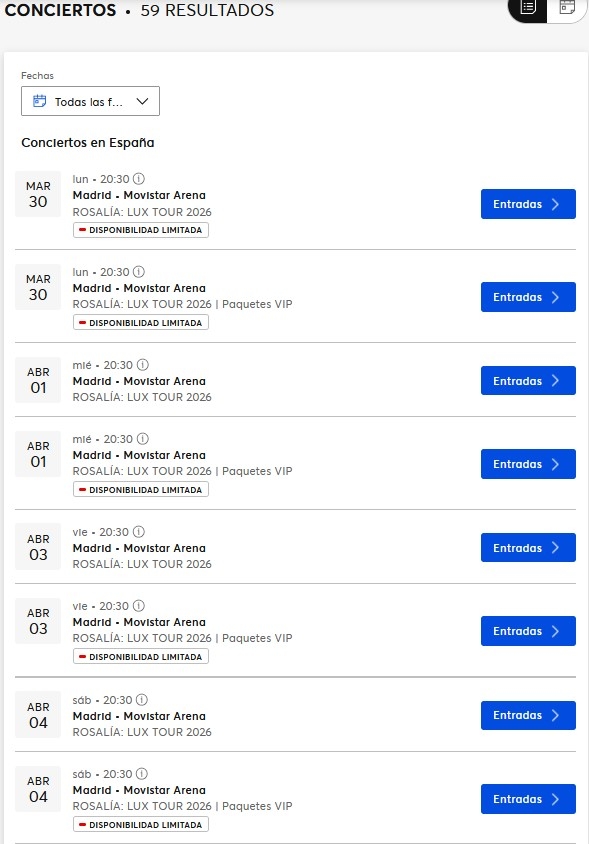Screen dimensions: 589x844
Task: Click Entradas for the Mar 30 concert
Action: 528,203
